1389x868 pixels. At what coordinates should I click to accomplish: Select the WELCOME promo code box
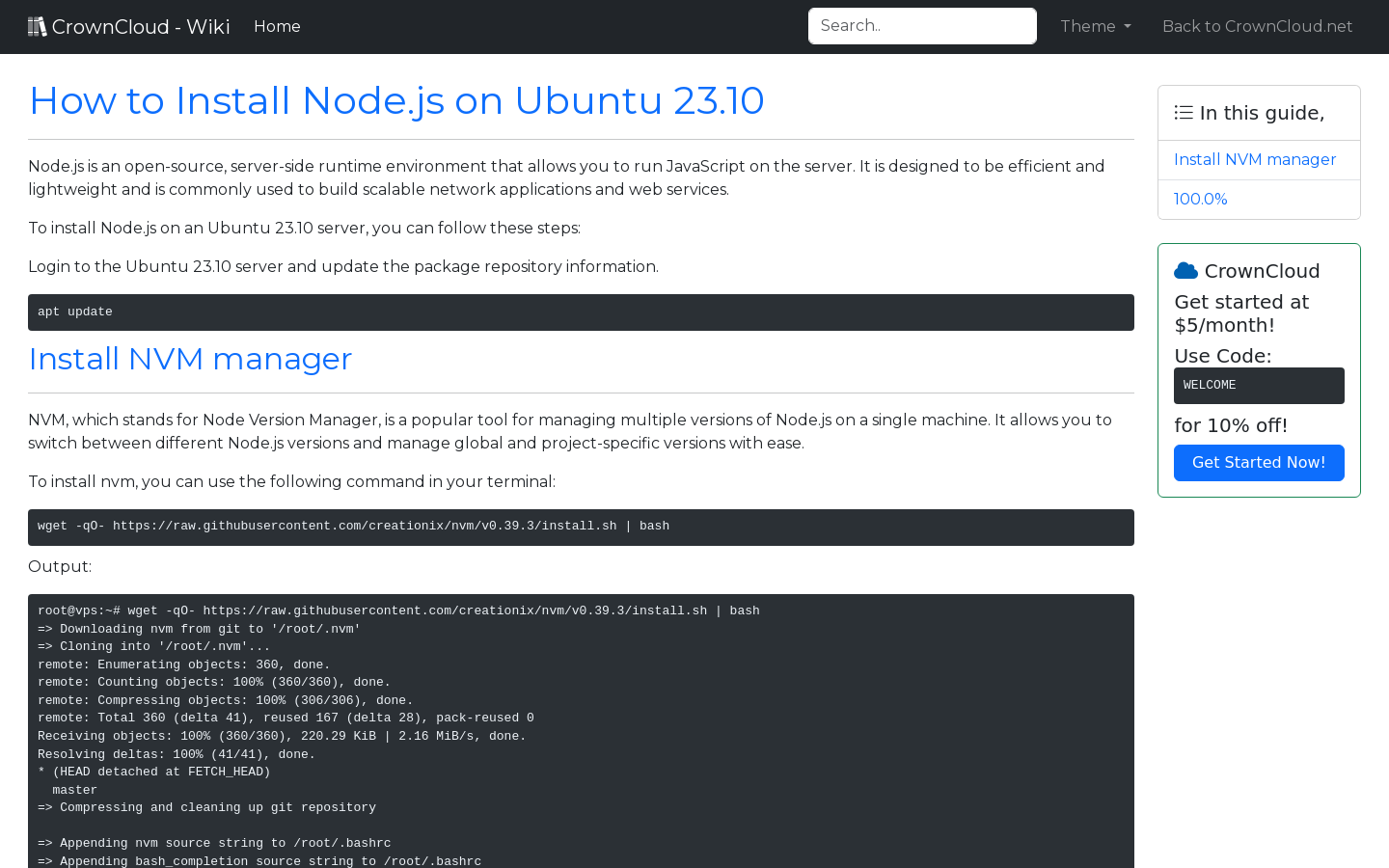pyautogui.click(x=1259, y=385)
